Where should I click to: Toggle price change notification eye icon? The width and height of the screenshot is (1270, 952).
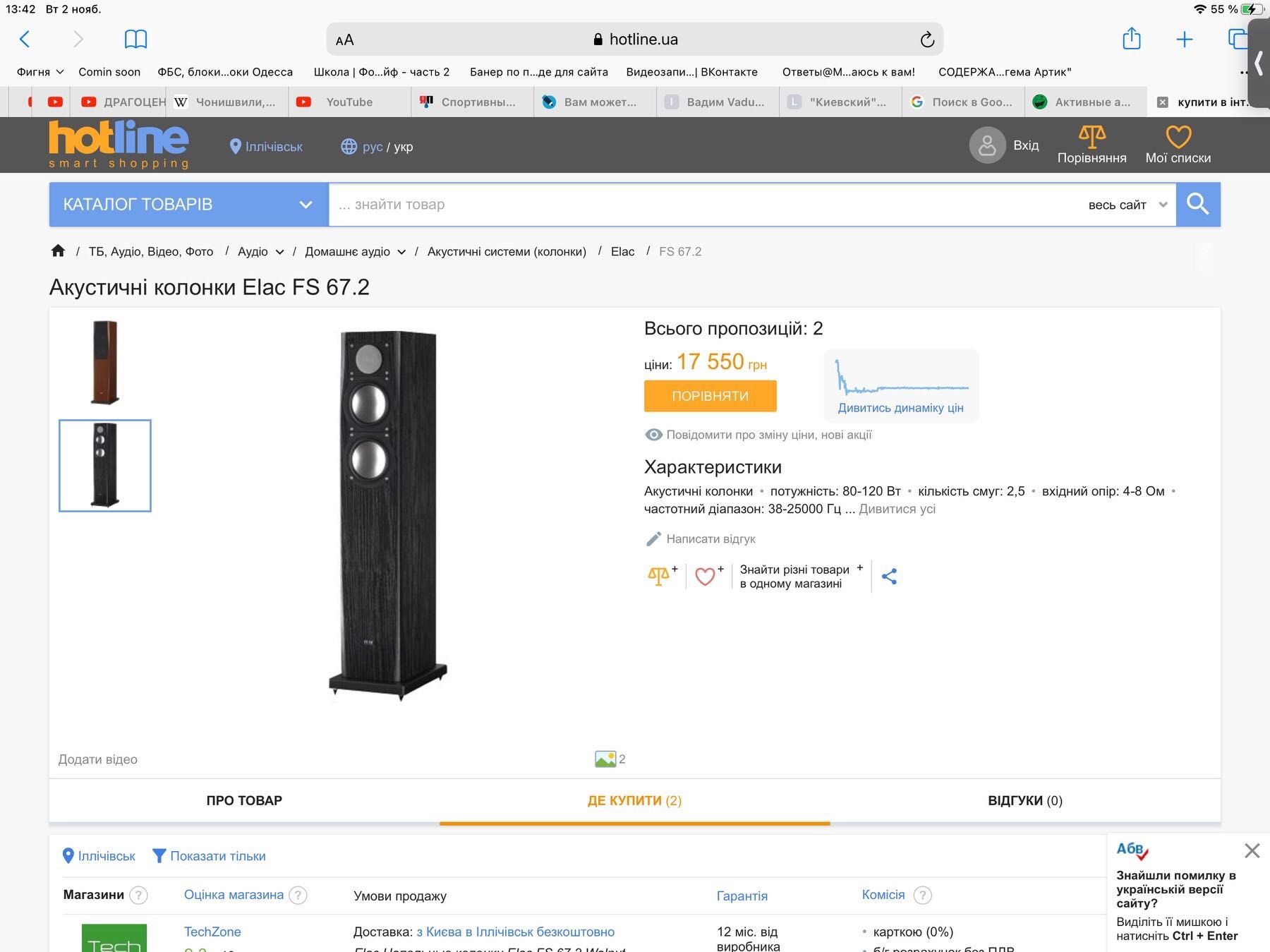tap(653, 435)
